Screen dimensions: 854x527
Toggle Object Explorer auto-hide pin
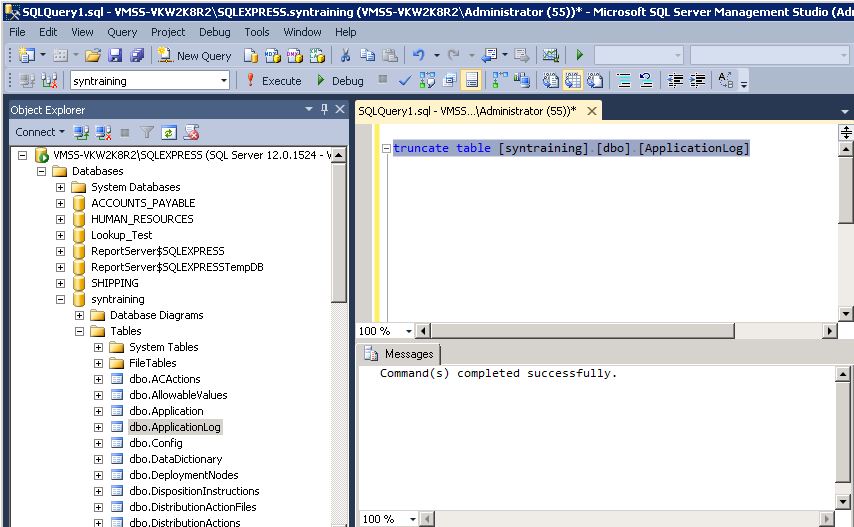[x=325, y=109]
